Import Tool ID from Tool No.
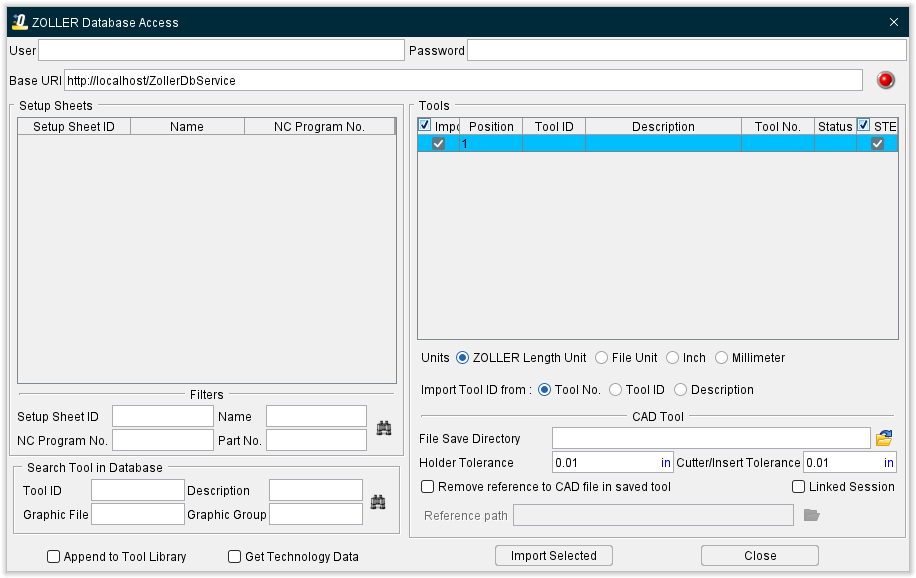Image resolution: width=916 pixels, height=578 pixels. tap(544, 390)
